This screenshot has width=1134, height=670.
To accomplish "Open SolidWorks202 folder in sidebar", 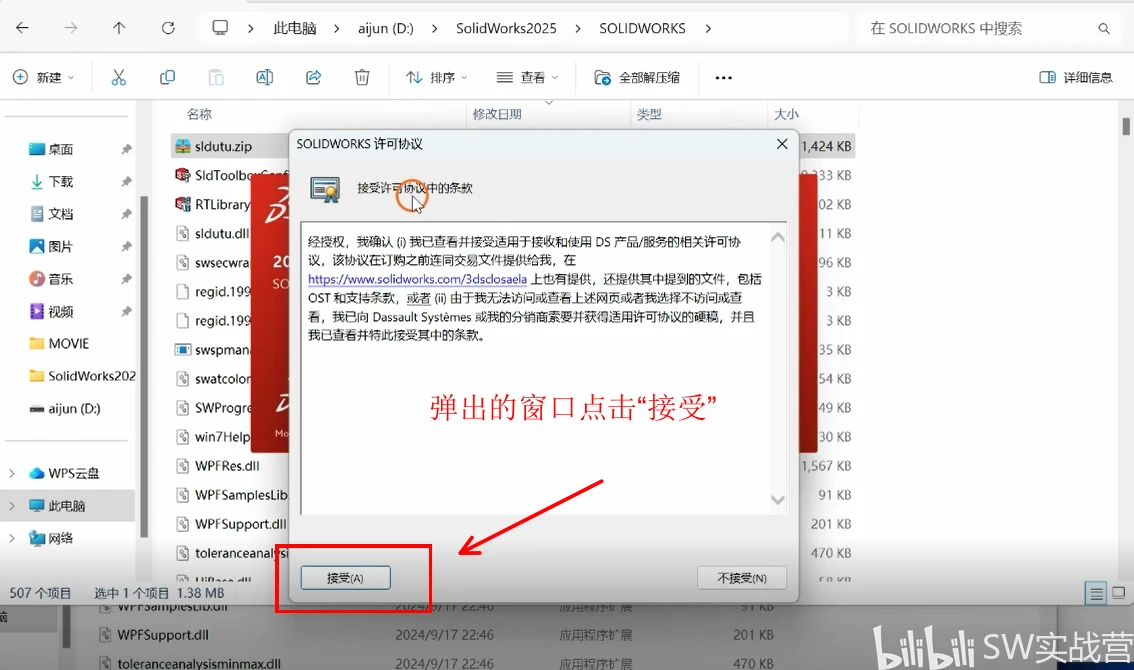I will [x=82, y=376].
